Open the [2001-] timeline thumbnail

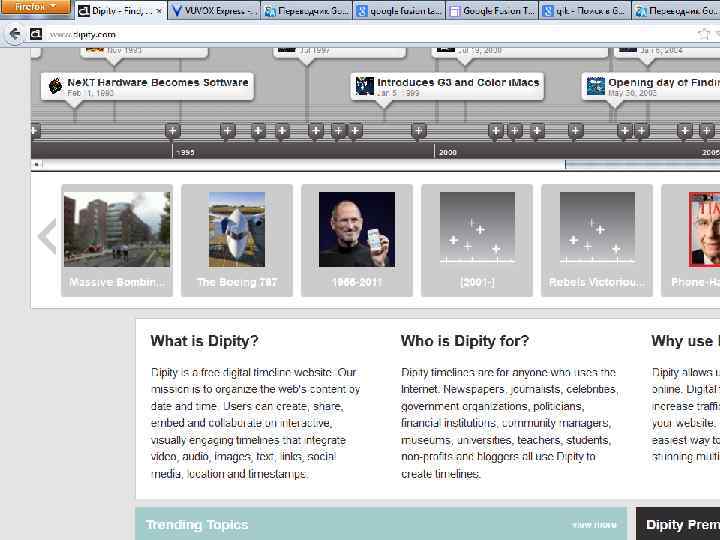click(x=477, y=240)
